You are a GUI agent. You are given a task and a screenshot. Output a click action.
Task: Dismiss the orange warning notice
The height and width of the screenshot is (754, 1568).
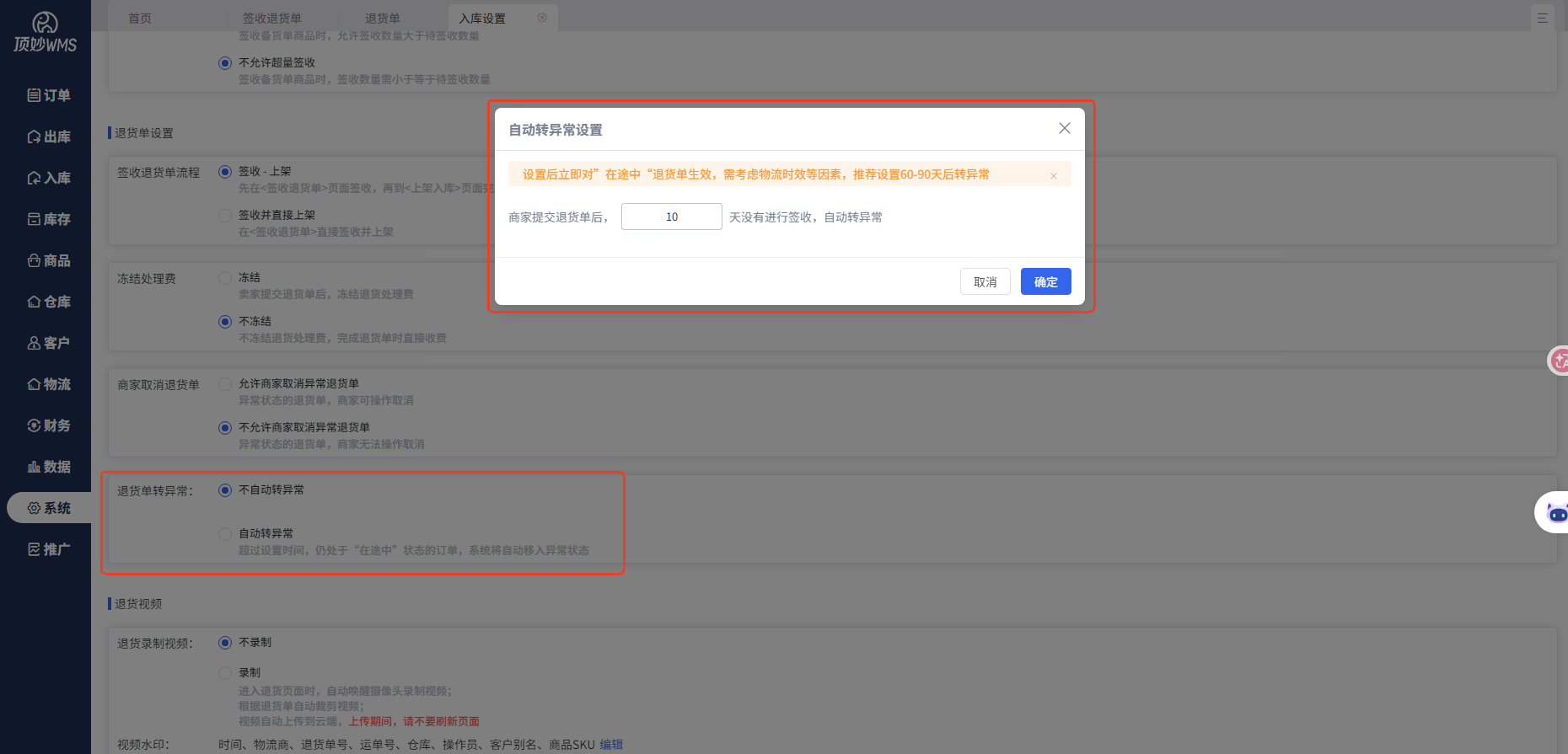(x=1054, y=175)
